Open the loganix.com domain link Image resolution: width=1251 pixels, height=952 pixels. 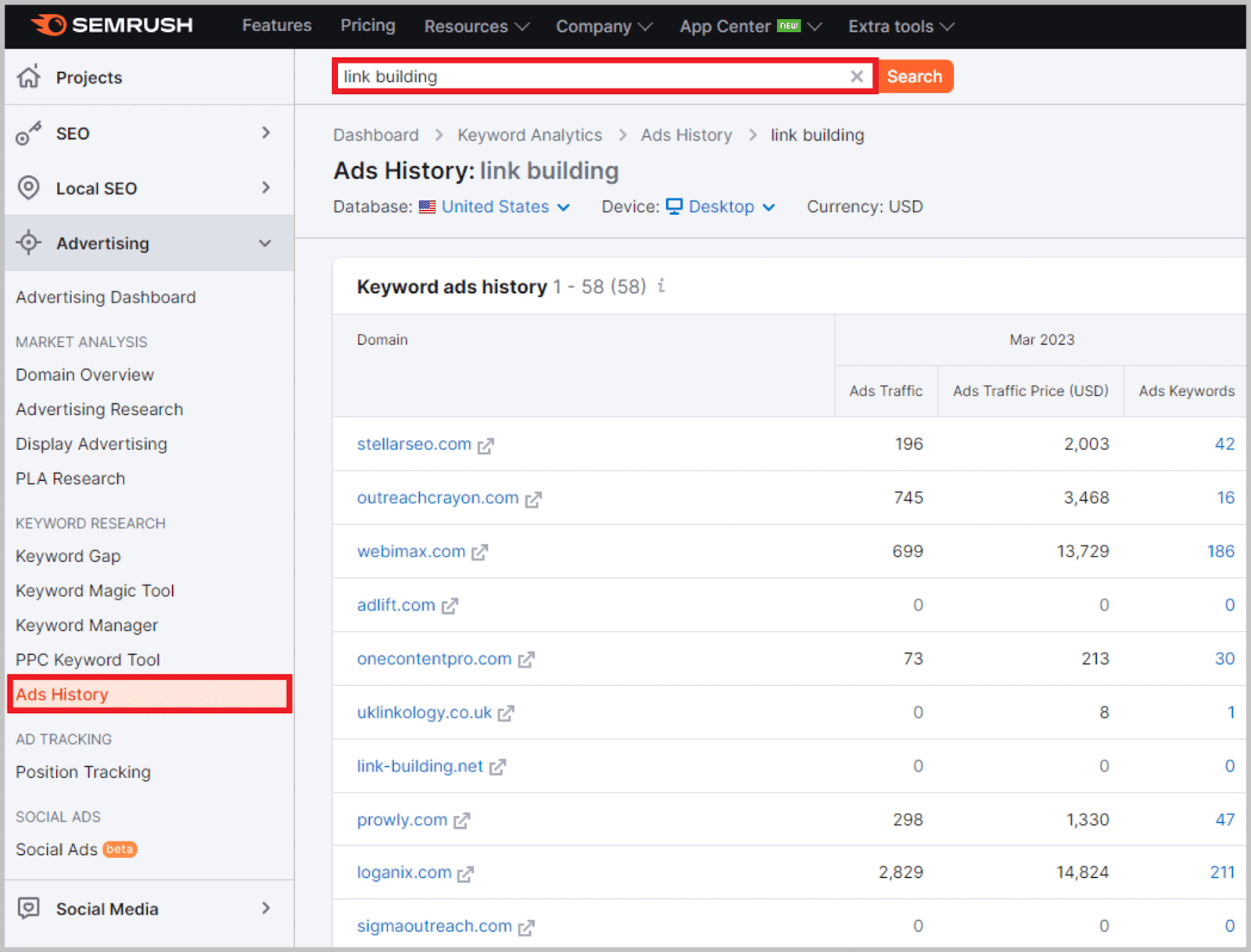point(404,872)
